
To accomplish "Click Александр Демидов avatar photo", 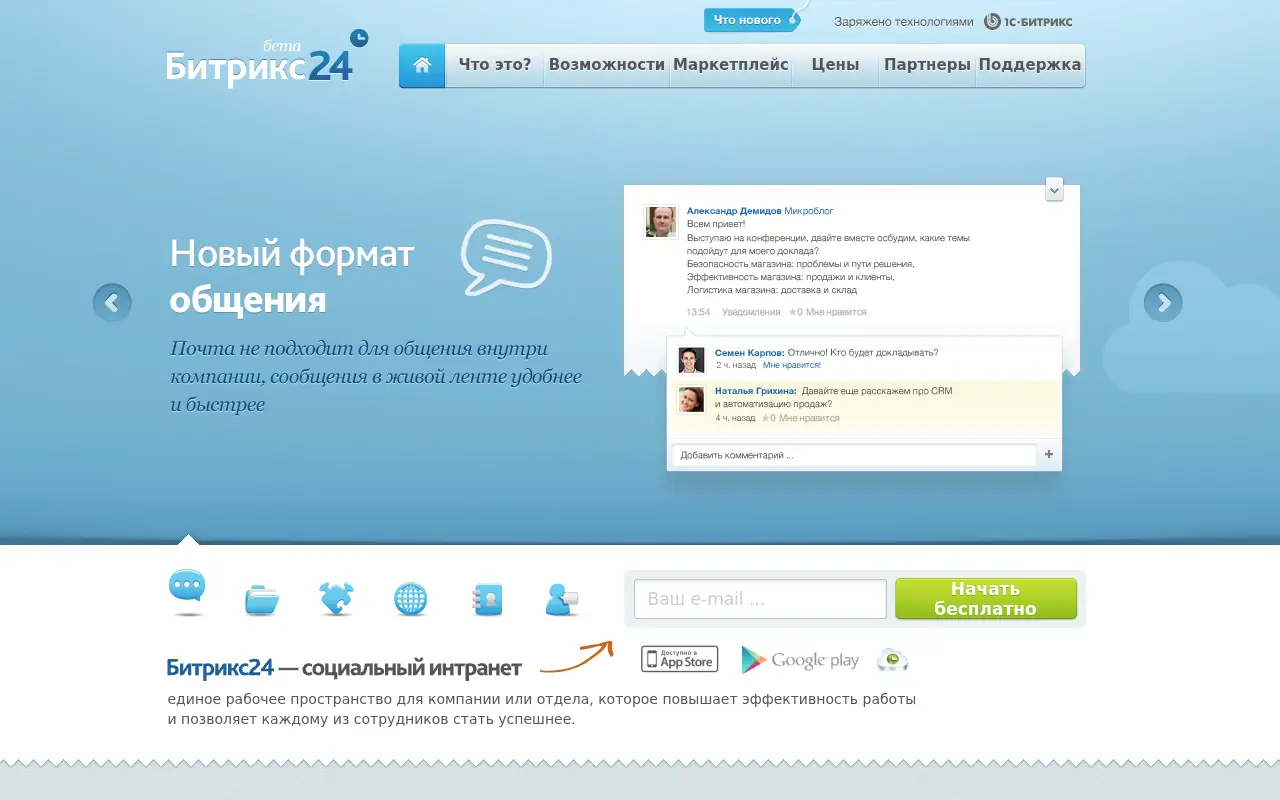I will tap(661, 222).
